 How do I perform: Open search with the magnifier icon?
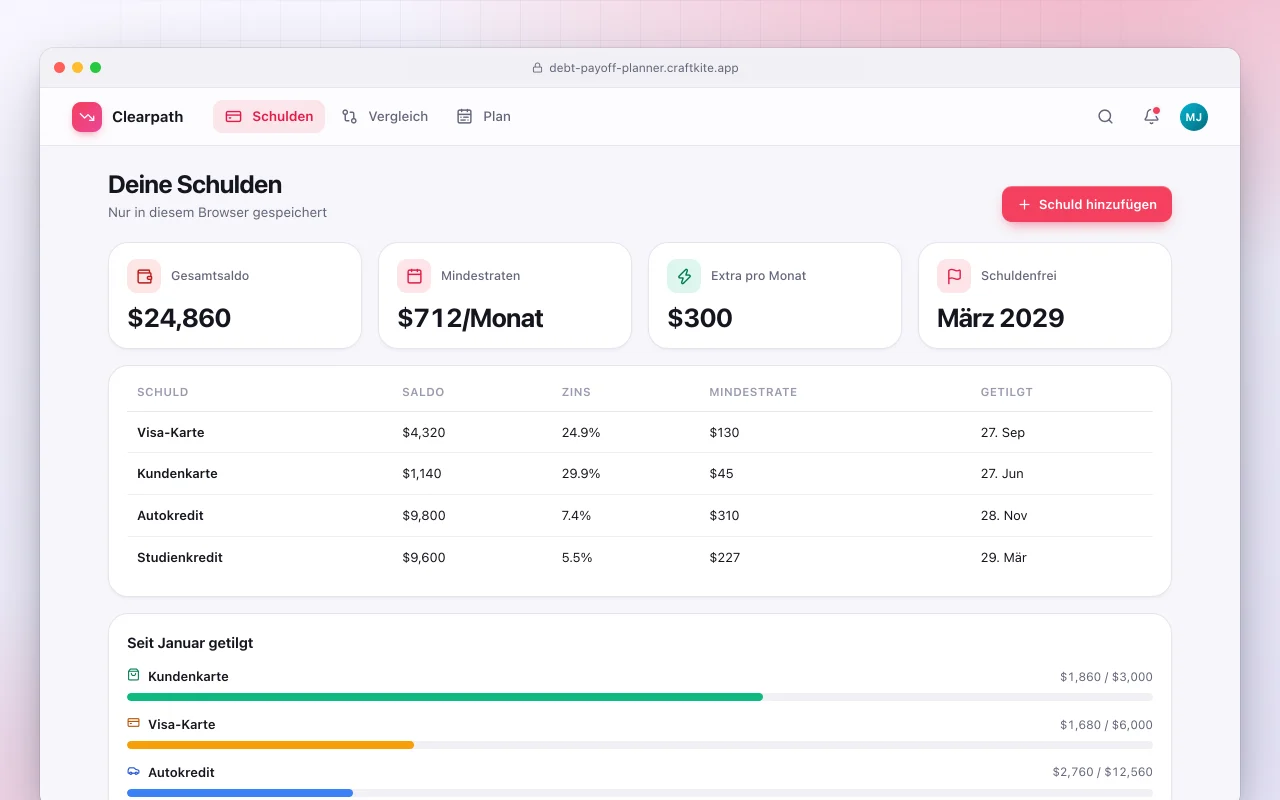(1105, 117)
